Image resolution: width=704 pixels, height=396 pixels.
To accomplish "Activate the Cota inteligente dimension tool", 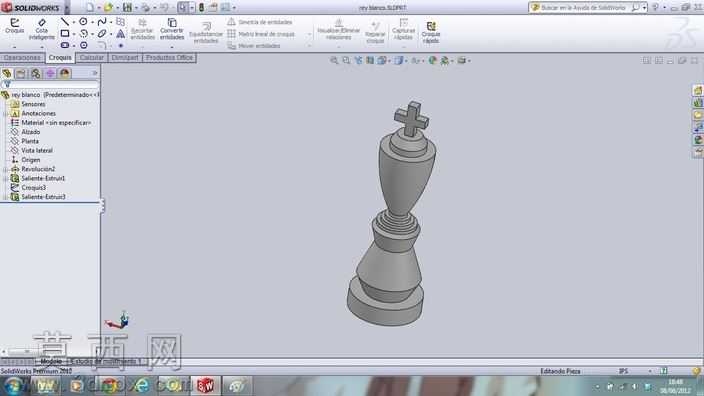I will (x=41, y=29).
